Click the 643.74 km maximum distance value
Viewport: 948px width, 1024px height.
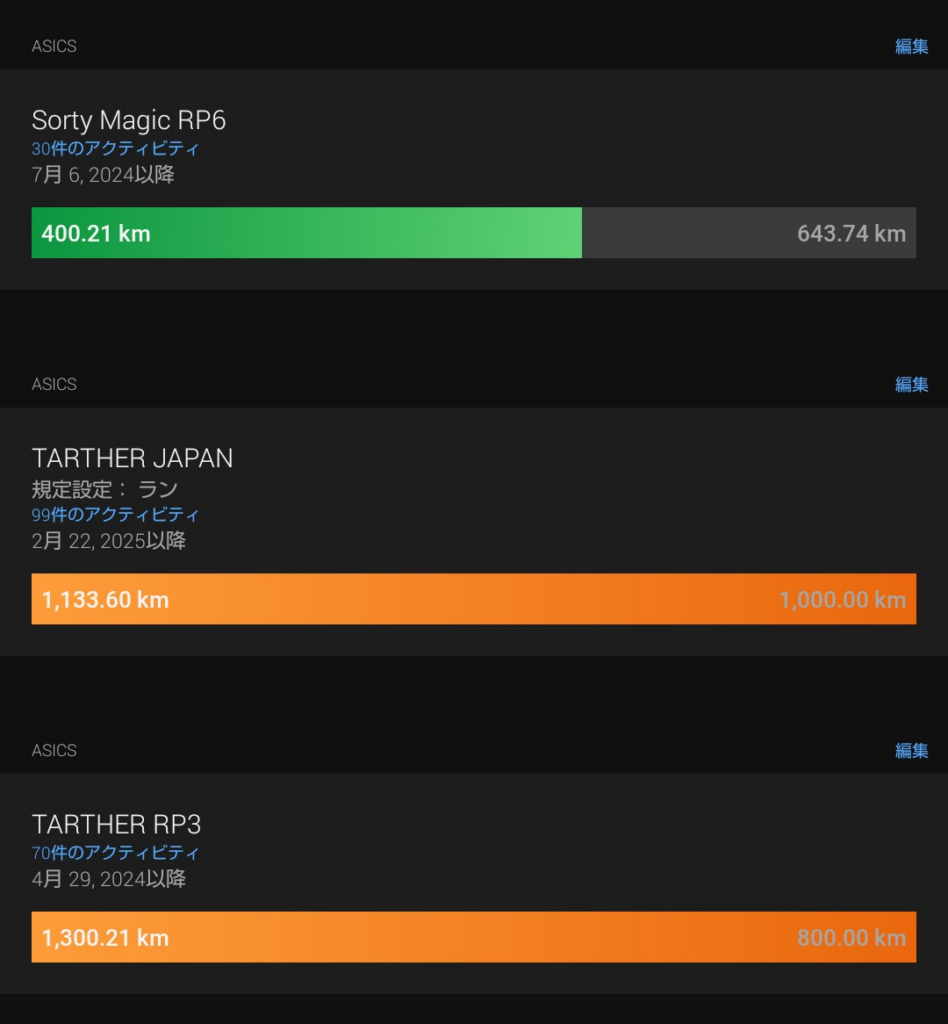point(851,234)
